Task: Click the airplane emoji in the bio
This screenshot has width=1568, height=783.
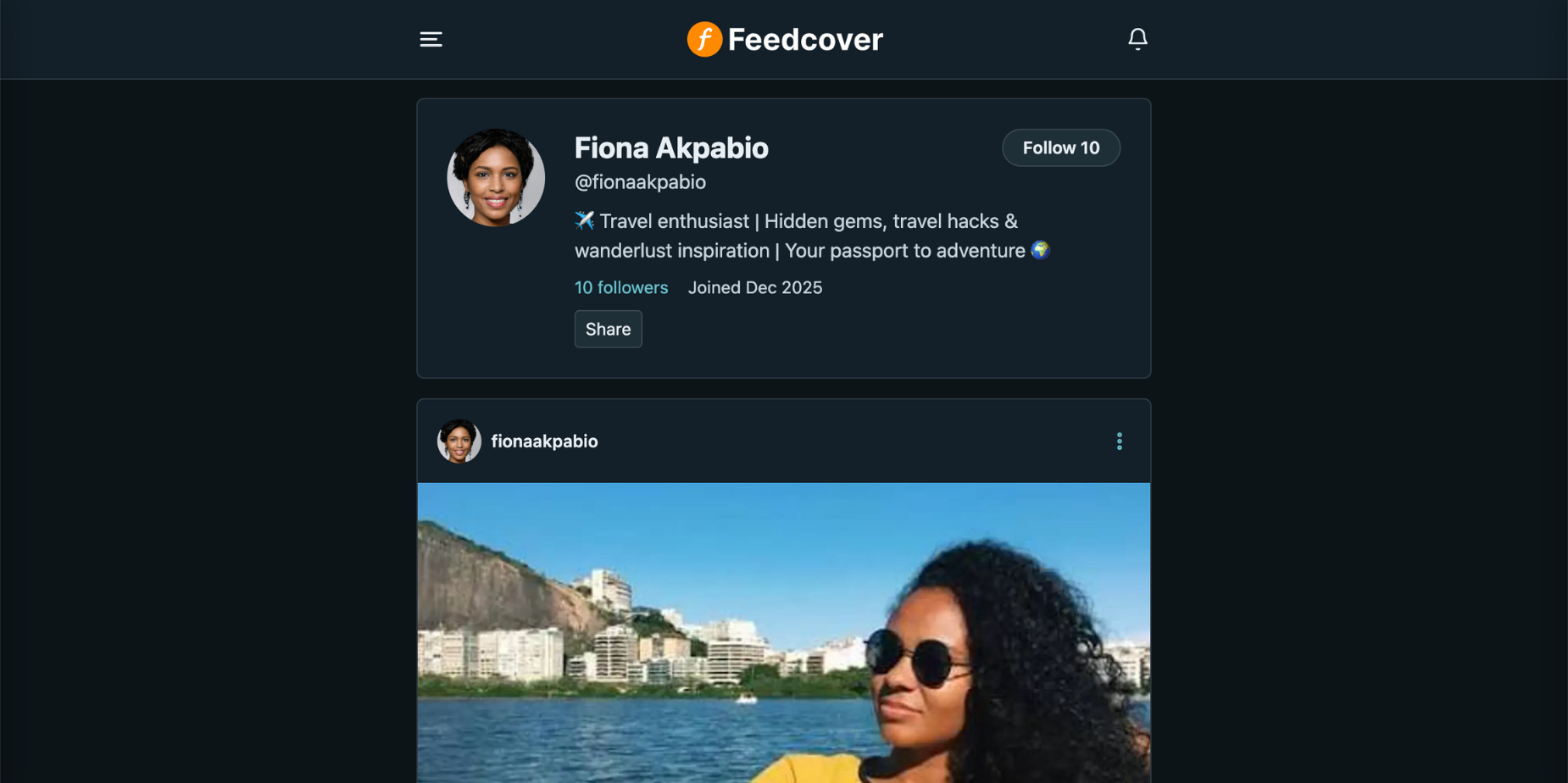Action: (585, 221)
